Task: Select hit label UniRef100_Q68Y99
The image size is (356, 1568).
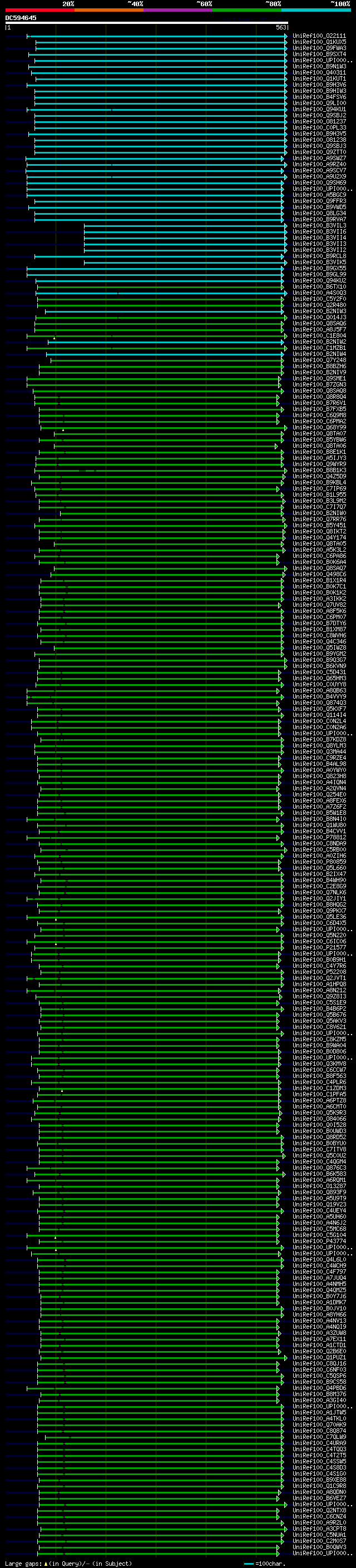Action: tap(319, 427)
